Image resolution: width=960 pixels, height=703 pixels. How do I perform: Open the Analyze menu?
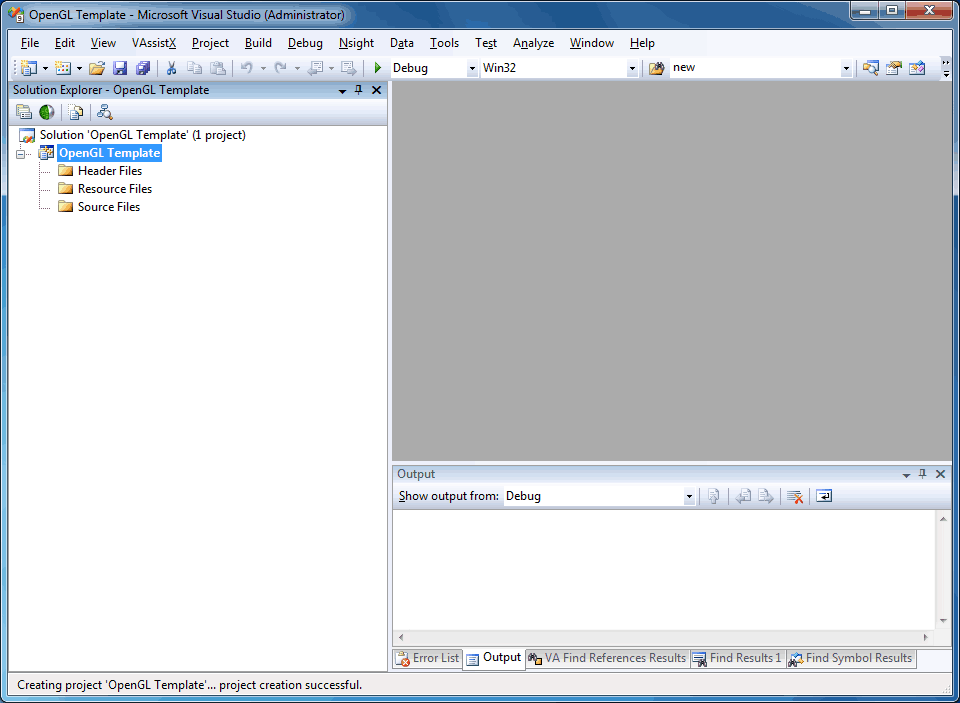[x=533, y=43]
